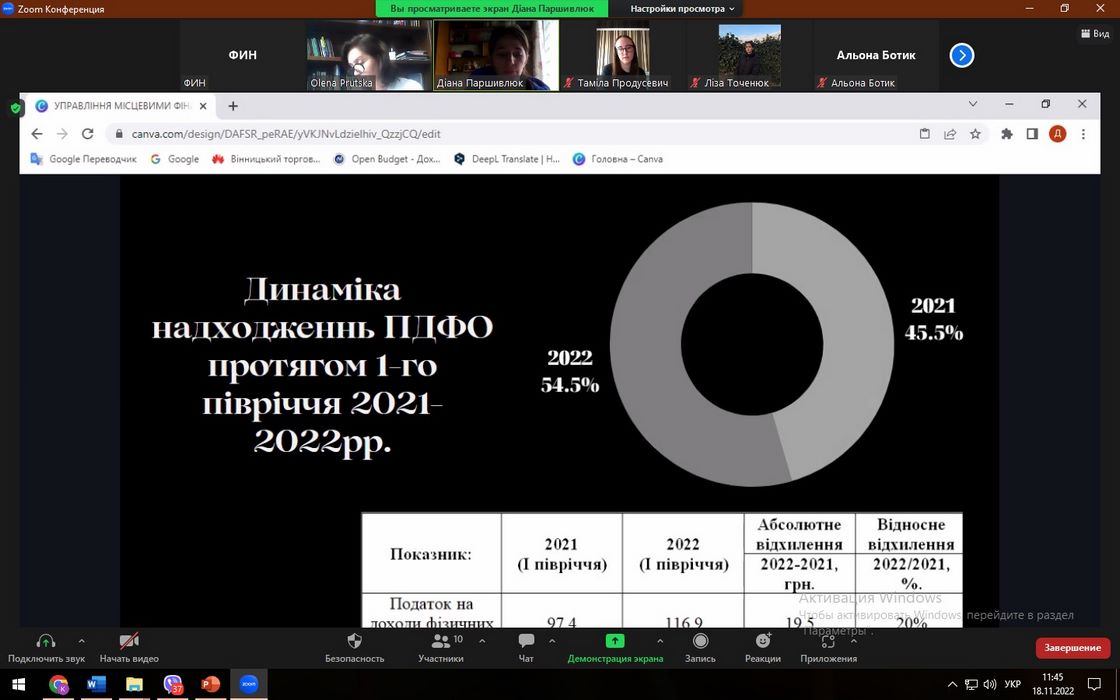Click the Canva URL address bar
The width and height of the screenshot is (1120, 700).
pyautogui.click(x=500, y=134)
